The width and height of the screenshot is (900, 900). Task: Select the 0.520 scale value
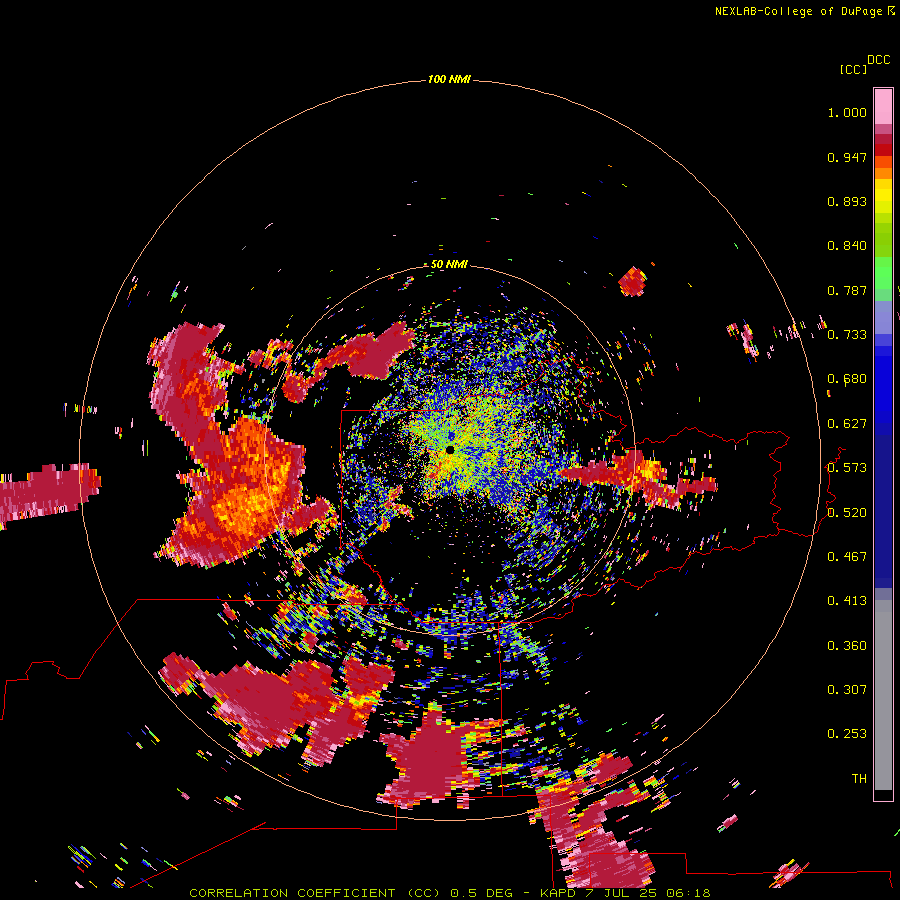[847, 513]
